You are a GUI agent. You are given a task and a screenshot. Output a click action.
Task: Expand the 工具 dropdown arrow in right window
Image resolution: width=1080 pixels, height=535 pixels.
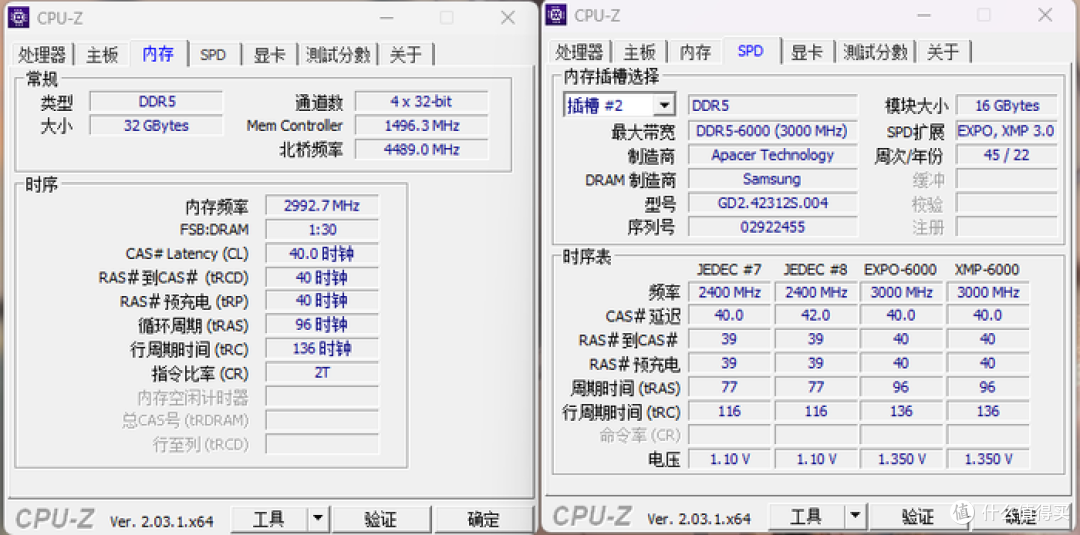[x=855, y=516]
